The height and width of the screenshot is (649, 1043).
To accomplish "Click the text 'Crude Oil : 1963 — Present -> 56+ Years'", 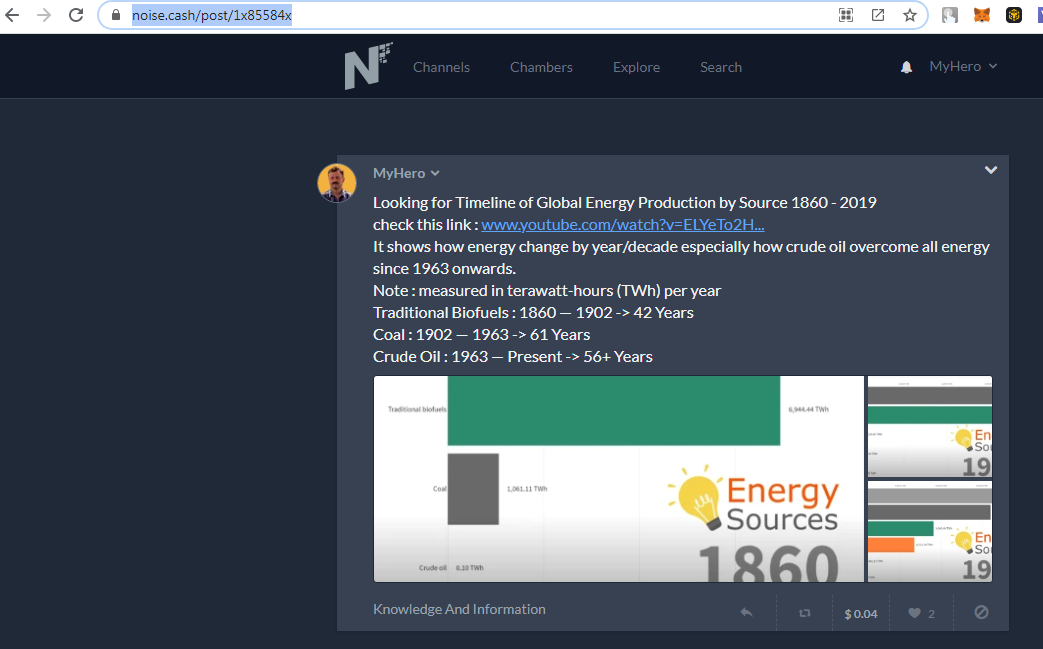I will tap(513, 357).
